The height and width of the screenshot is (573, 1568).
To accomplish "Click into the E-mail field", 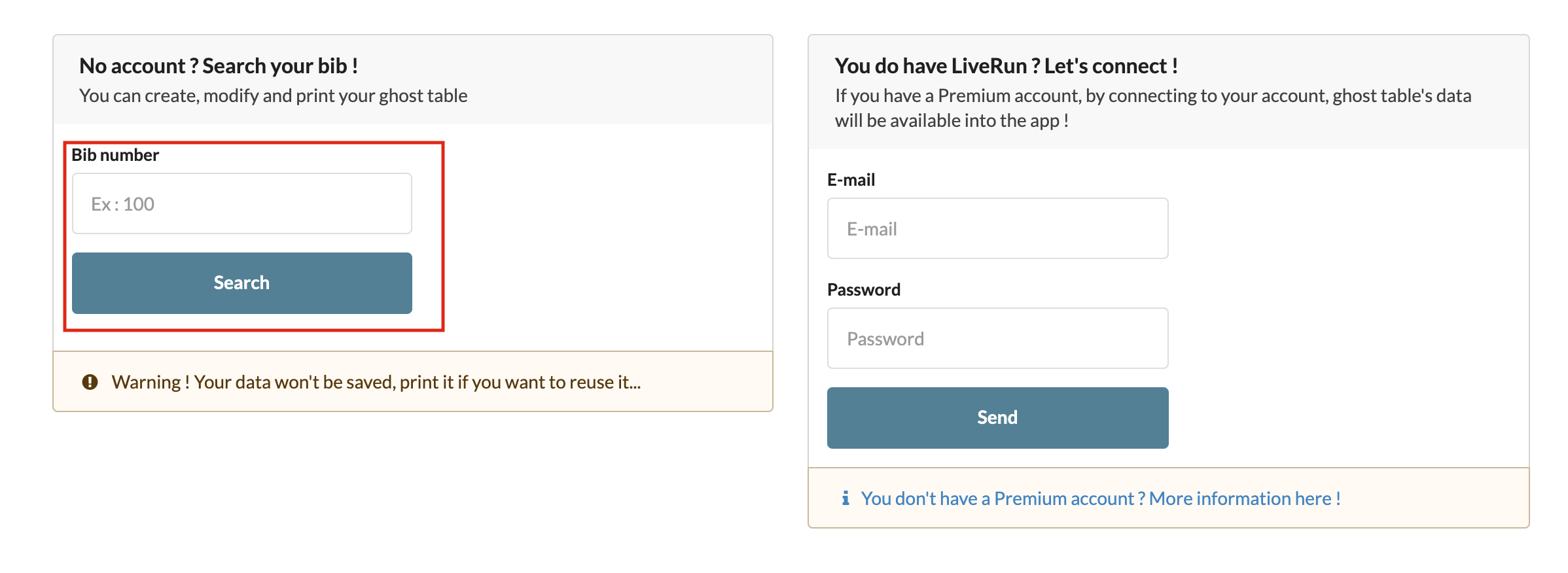I will pyautogui.click(x=997, y=228).
